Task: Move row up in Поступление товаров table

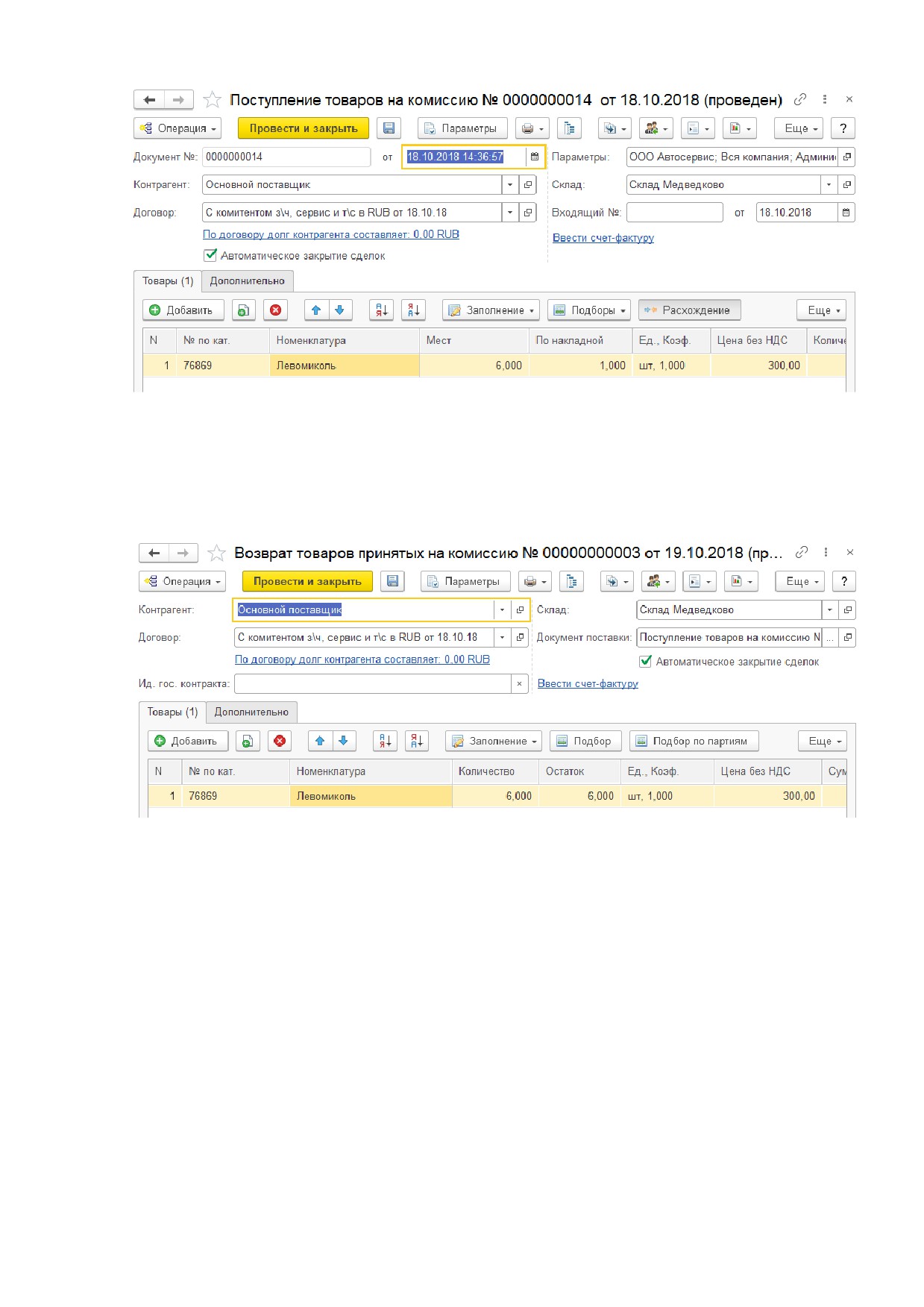Action: pos(316,310)
